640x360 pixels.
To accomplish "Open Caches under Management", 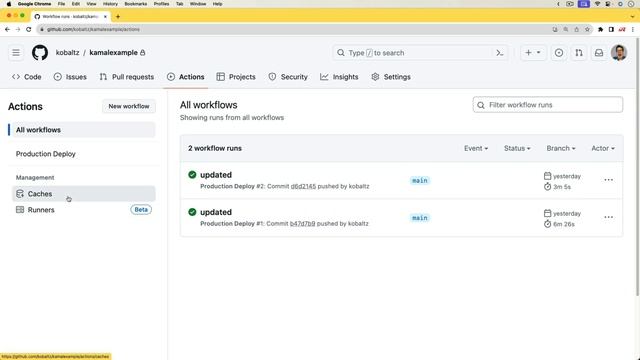I will pos(84,194).
